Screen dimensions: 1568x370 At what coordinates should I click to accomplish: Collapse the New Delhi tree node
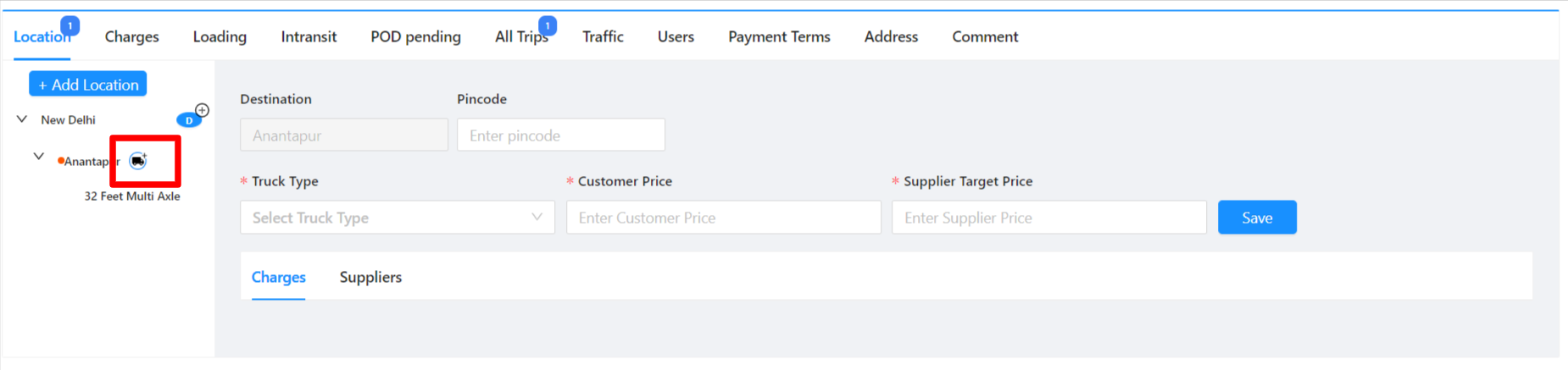coord(22,119)
